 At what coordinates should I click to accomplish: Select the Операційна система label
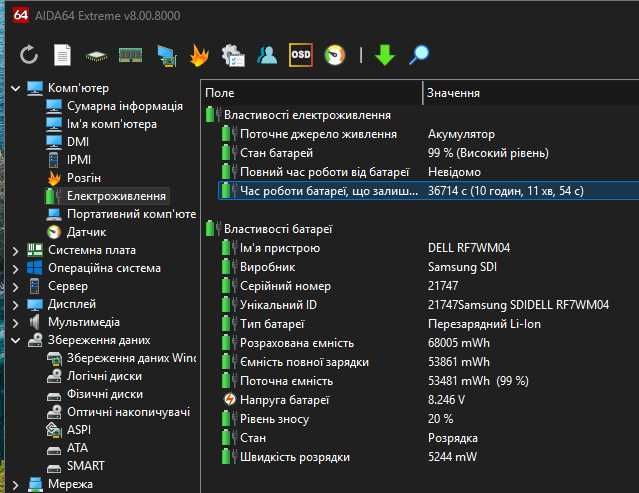point(104,268)
